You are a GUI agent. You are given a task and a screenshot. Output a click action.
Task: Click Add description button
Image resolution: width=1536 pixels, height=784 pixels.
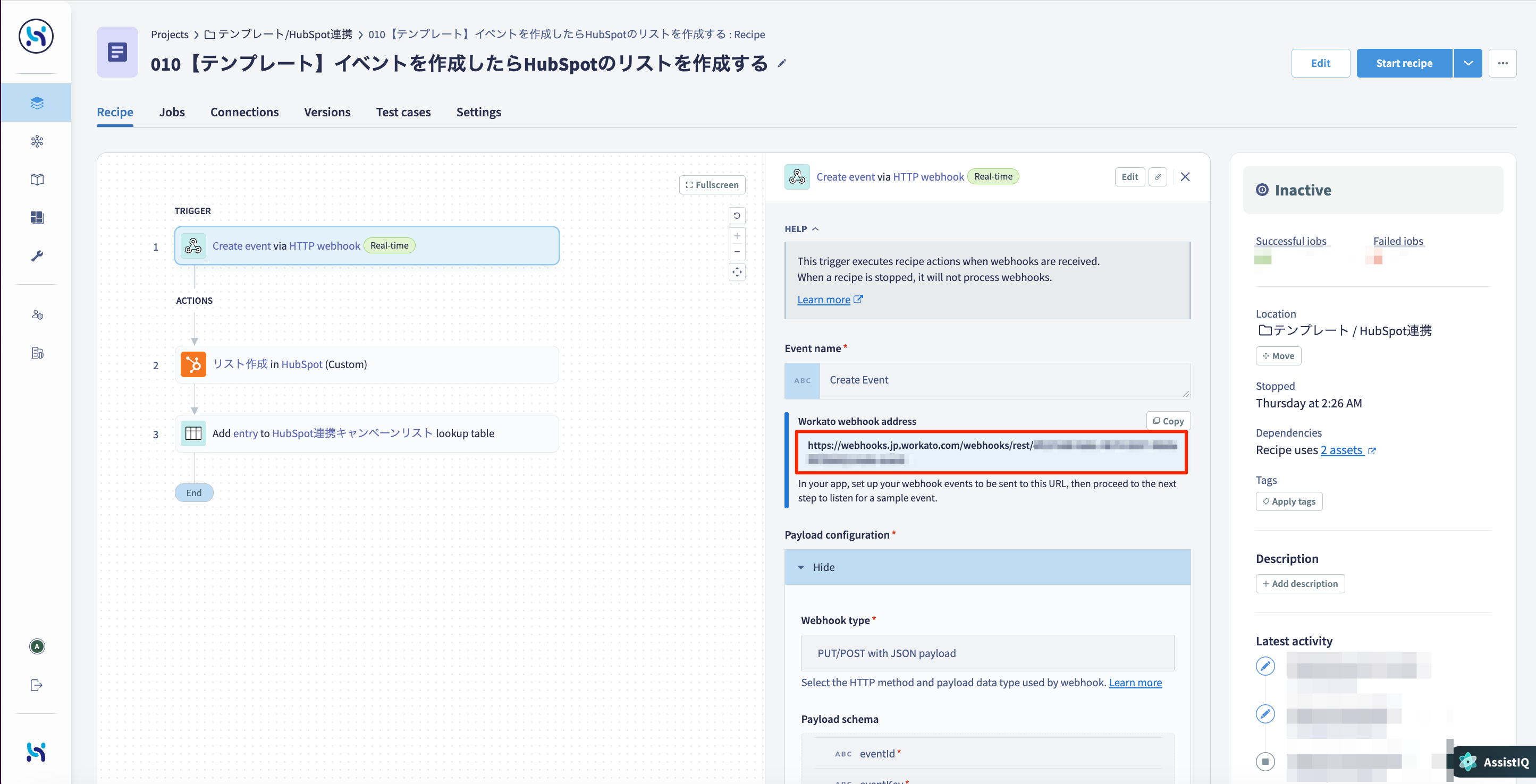(x=1300, y=584)
